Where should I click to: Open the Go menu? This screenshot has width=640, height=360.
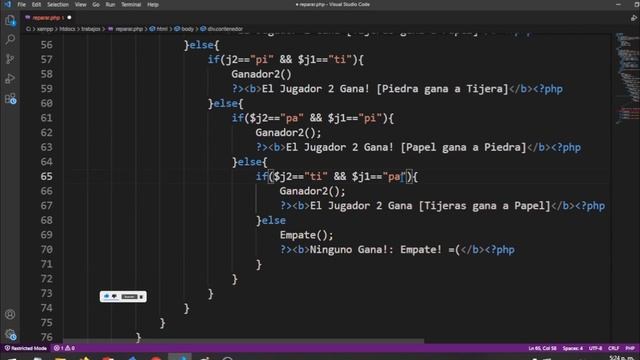(96, 4)
